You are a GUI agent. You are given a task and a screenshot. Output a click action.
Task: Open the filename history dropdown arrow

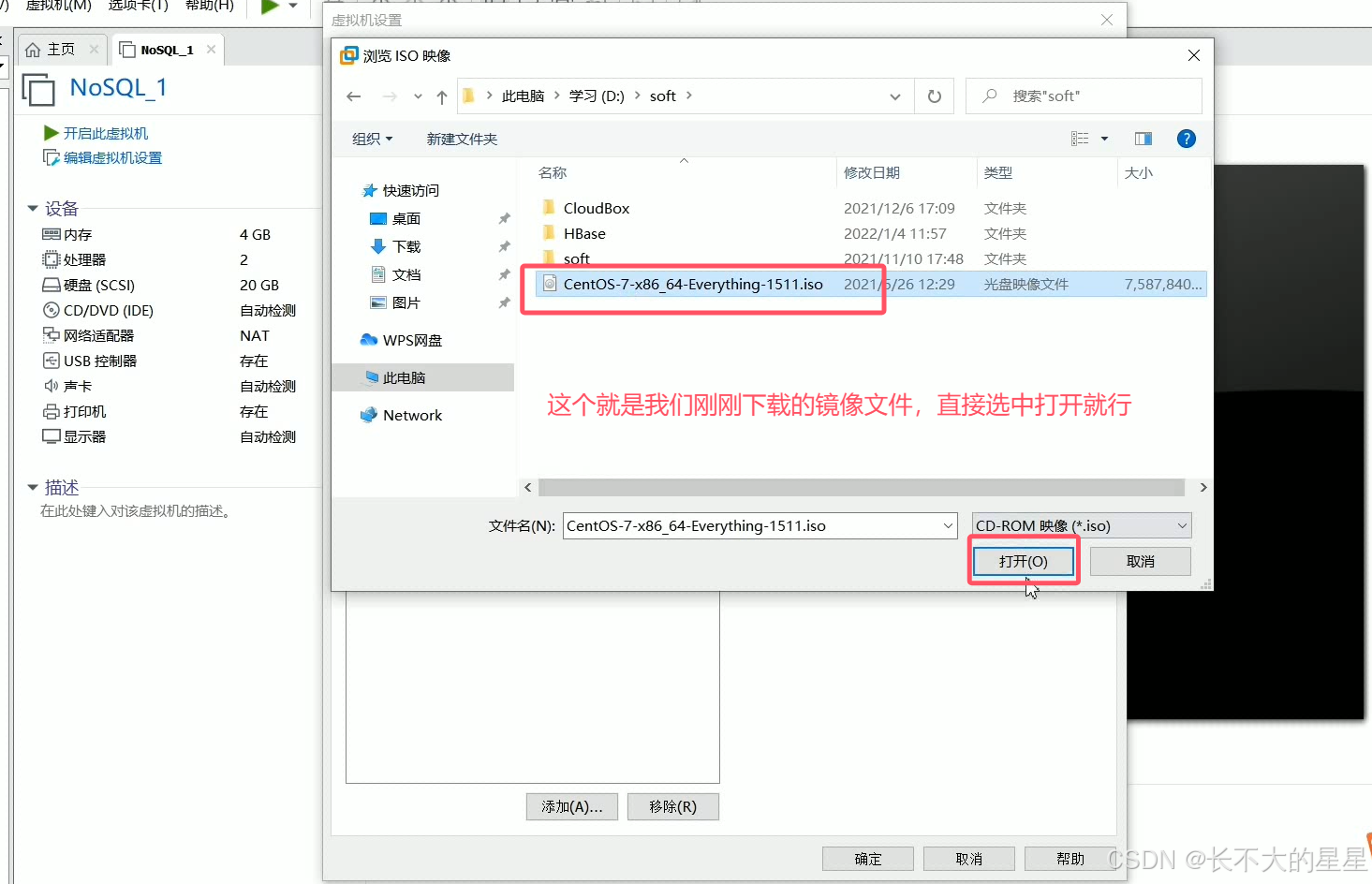(949, 525)
